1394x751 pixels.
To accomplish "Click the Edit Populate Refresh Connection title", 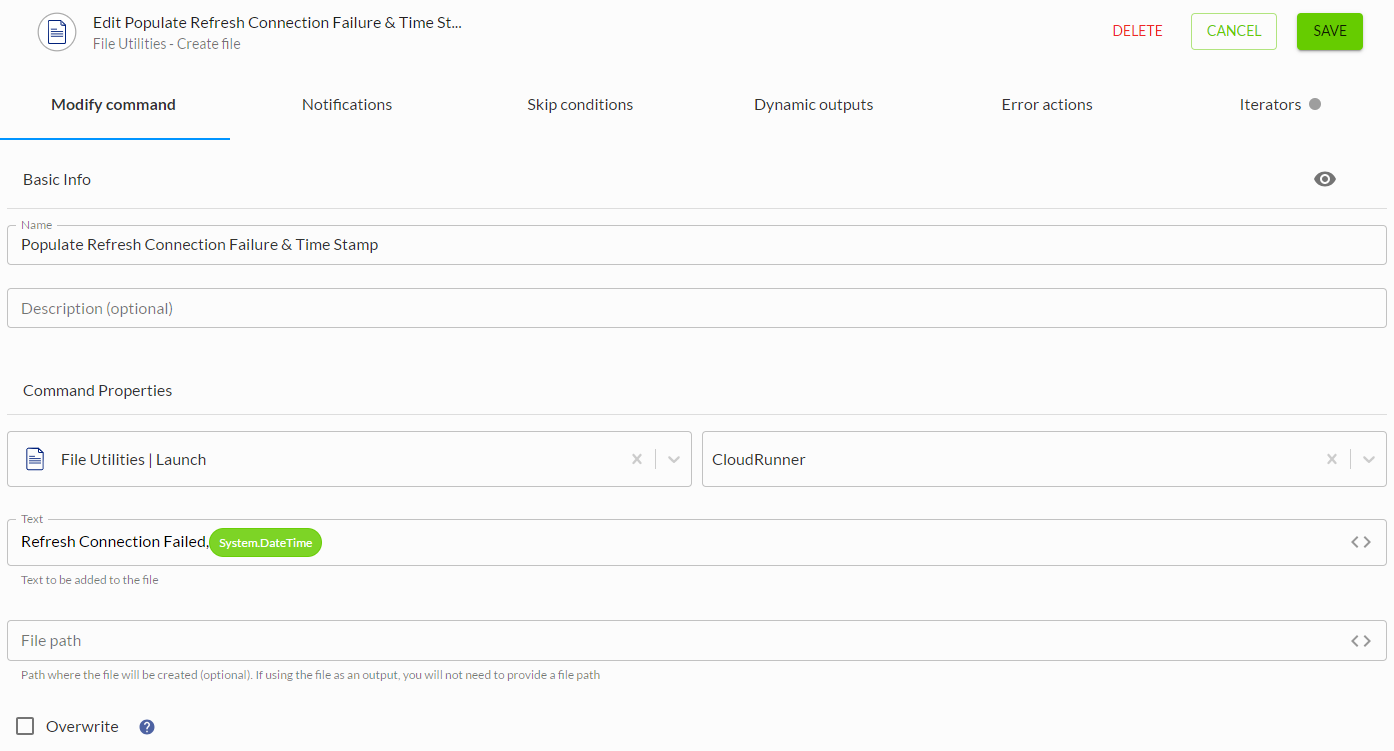I will (277, 22).
